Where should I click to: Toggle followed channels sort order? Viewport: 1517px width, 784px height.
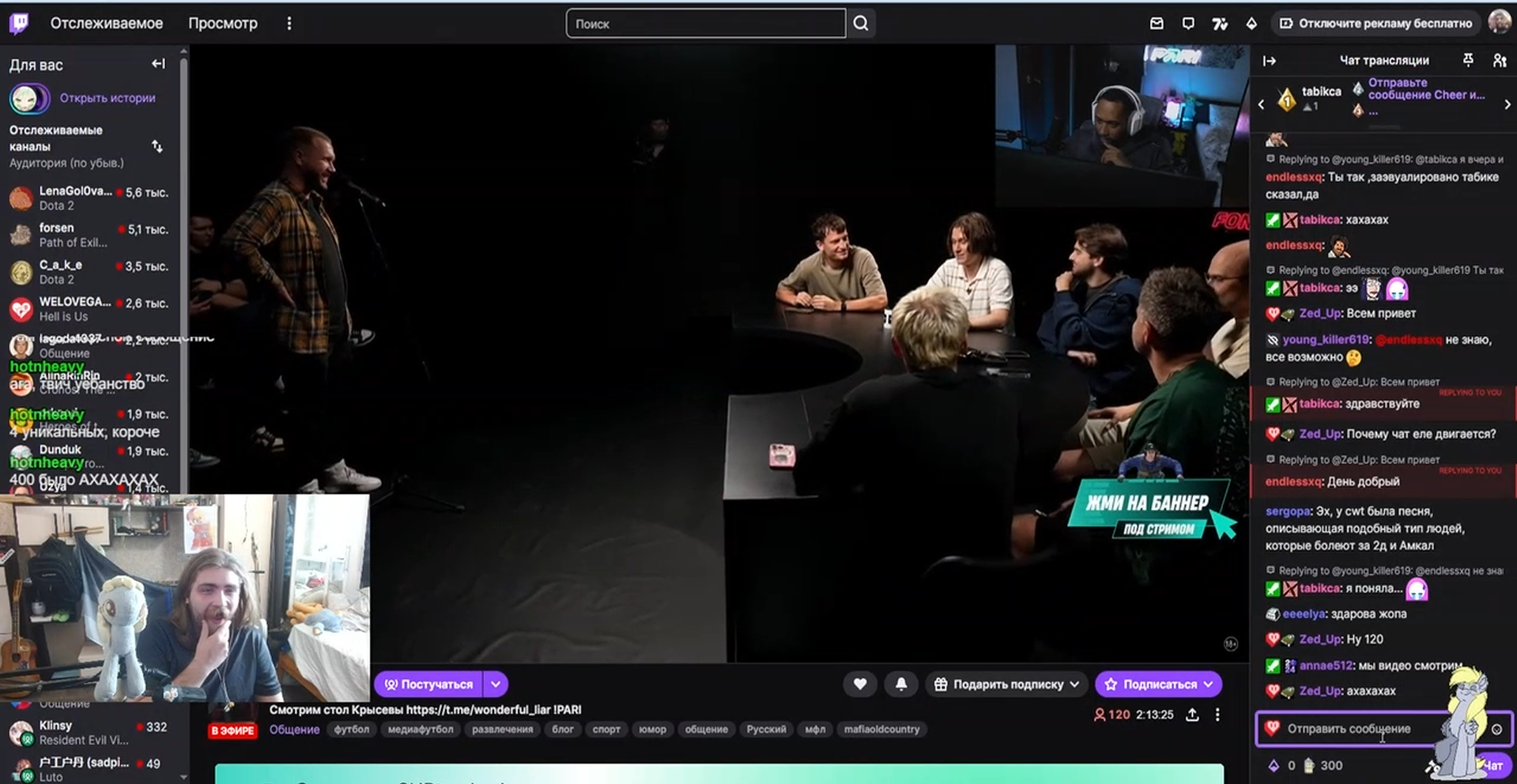pos(157,146)
